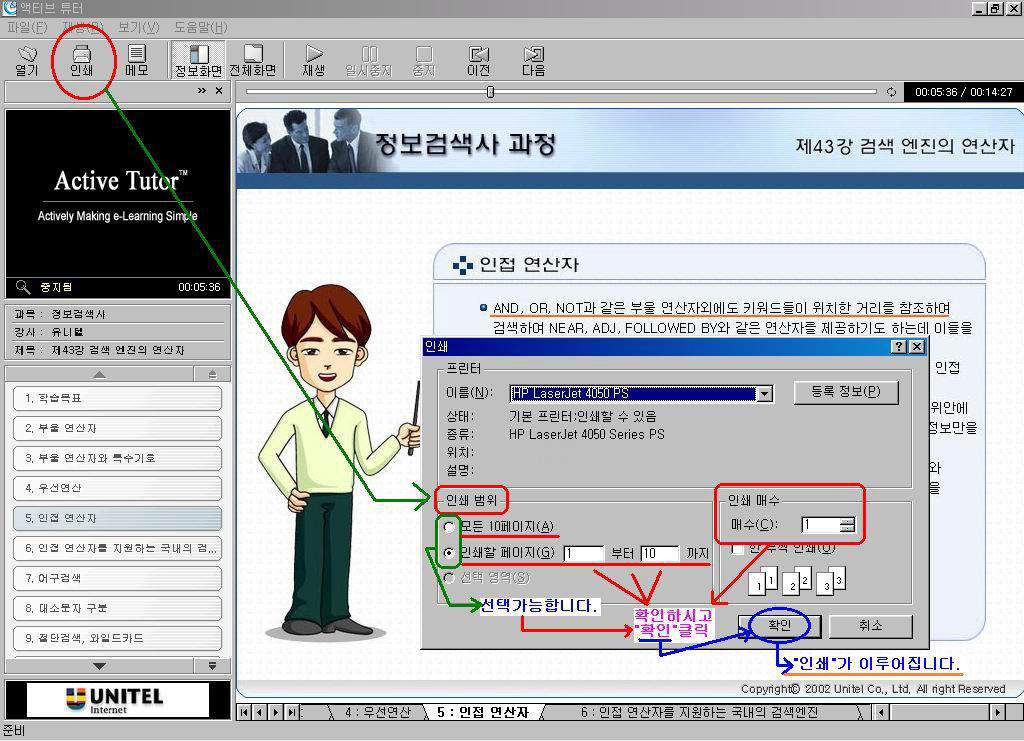Go to 이전 (Previous) slide
This screenshot has width=1024, height=741.
pos(479,60)
